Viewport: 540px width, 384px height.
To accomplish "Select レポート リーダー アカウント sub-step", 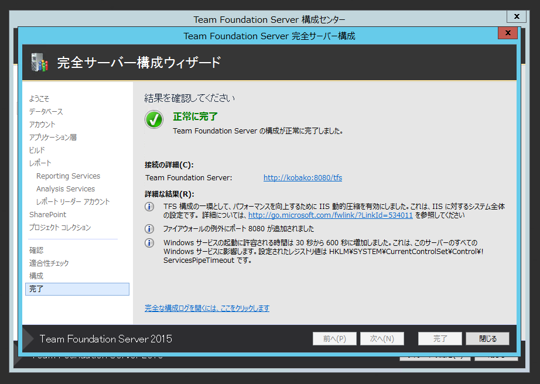I will point(73,202).
